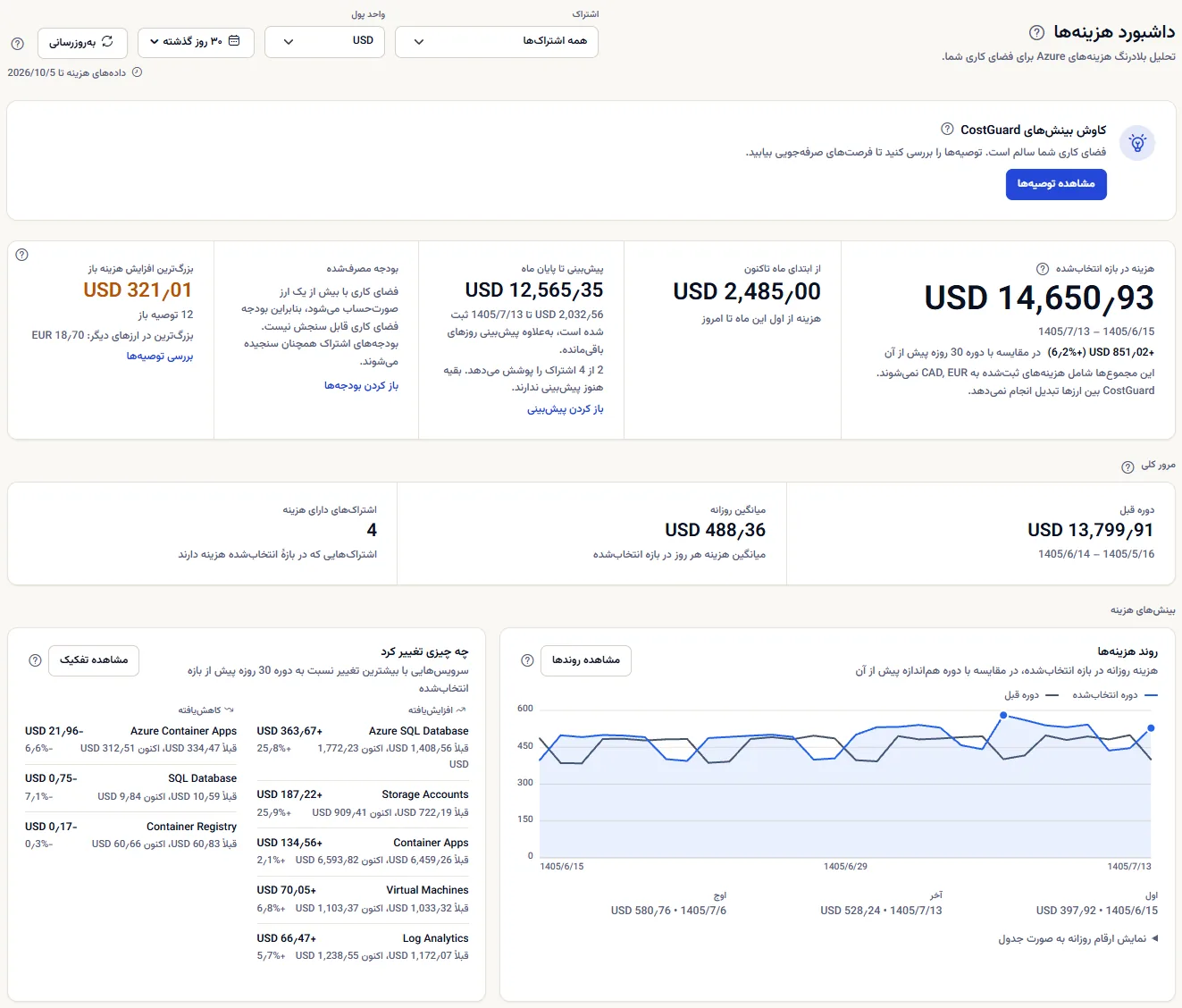Click the top-left help icon near به‌روزرسانی
1182x1008 pixels.
(x=17, y=44)
